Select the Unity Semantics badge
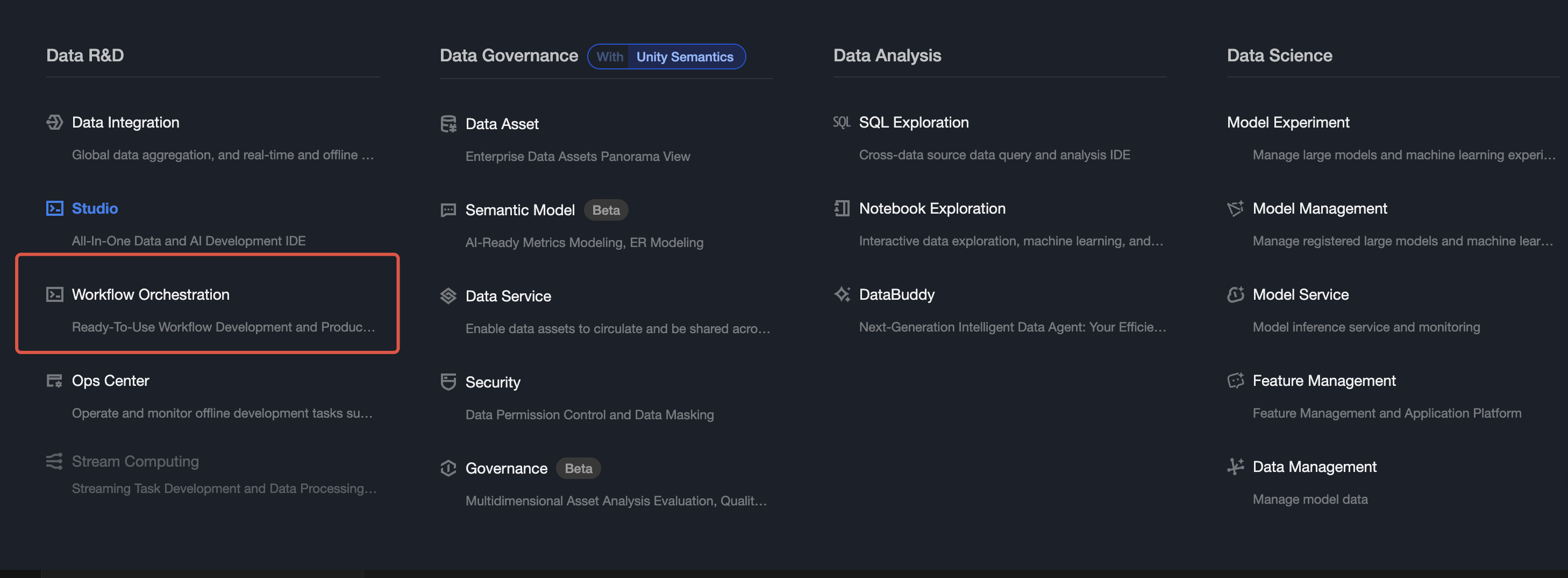 pyautogui.click(x=685, y=57)
